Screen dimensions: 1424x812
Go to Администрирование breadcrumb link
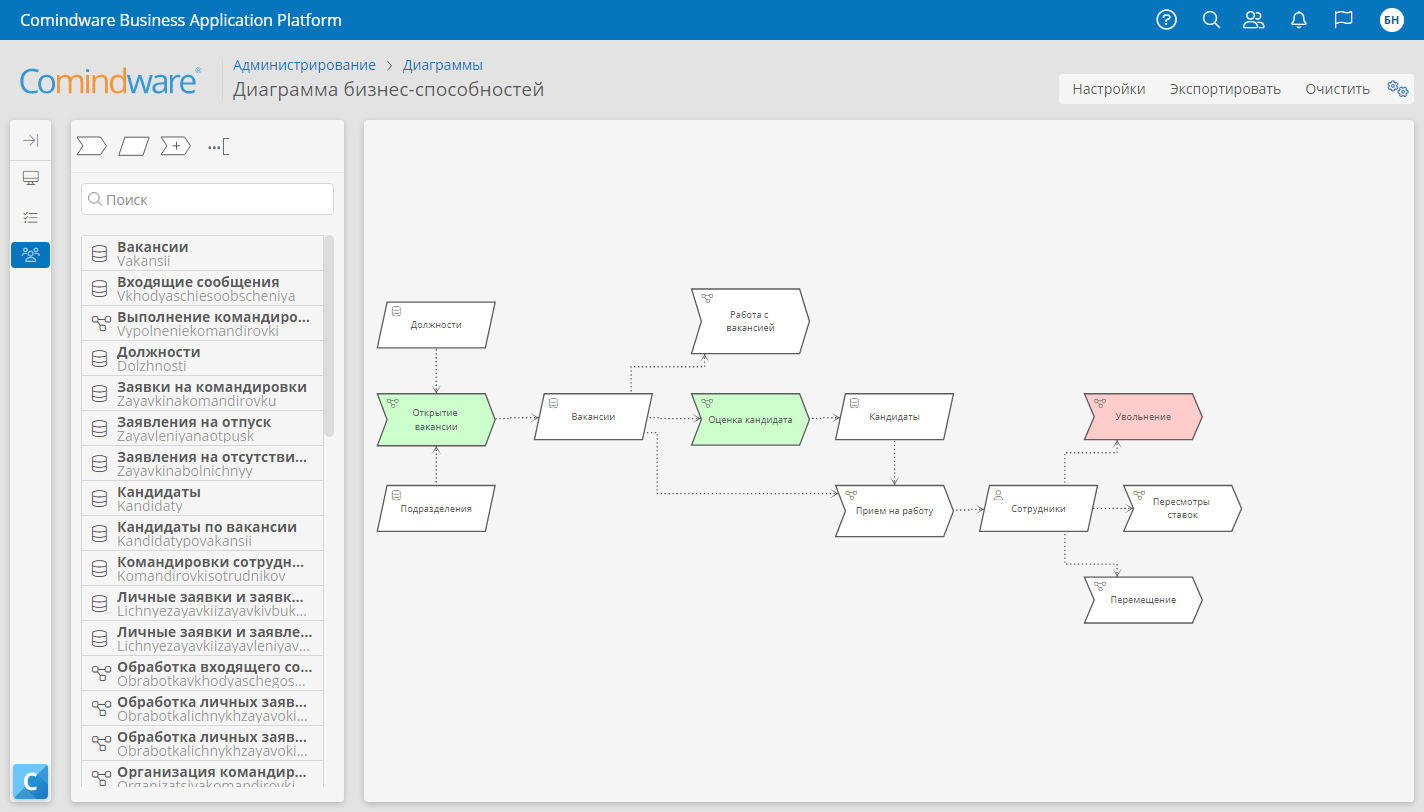[304, 65]
